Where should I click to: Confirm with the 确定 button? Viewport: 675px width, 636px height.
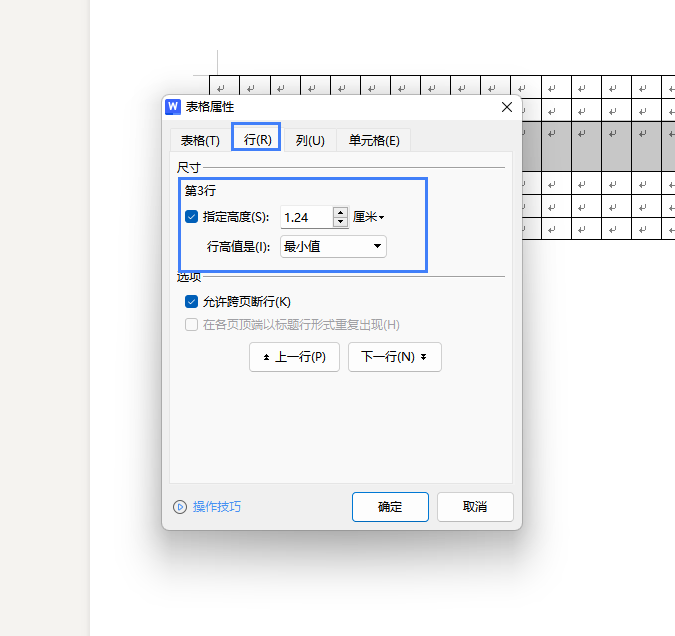[x=390, y=507]
